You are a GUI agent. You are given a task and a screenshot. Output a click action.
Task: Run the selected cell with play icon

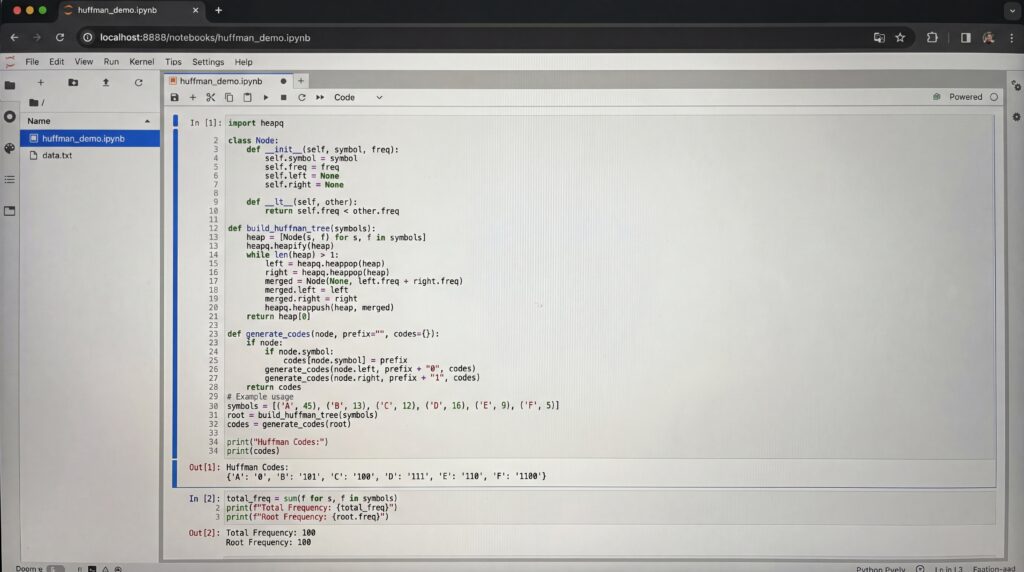pyautogui.click(x=265, y=97)
